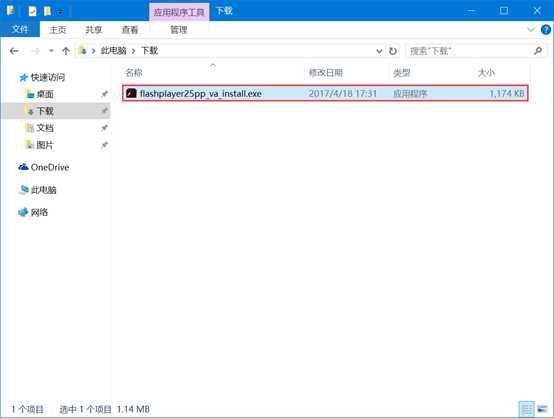Open recent locations dropdown arrow
This screenshot has width=554, height=418.
pos(51,51)
